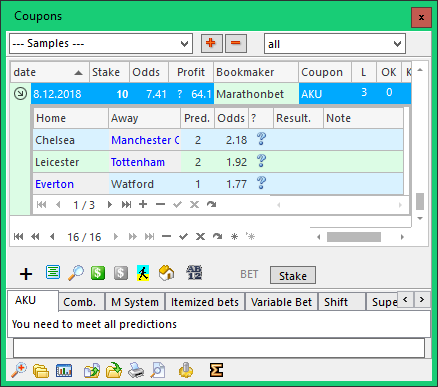This screenshot has width=438, height=387.
Task: Click the magnifier with red plus icon
Action: click(19, 370)
